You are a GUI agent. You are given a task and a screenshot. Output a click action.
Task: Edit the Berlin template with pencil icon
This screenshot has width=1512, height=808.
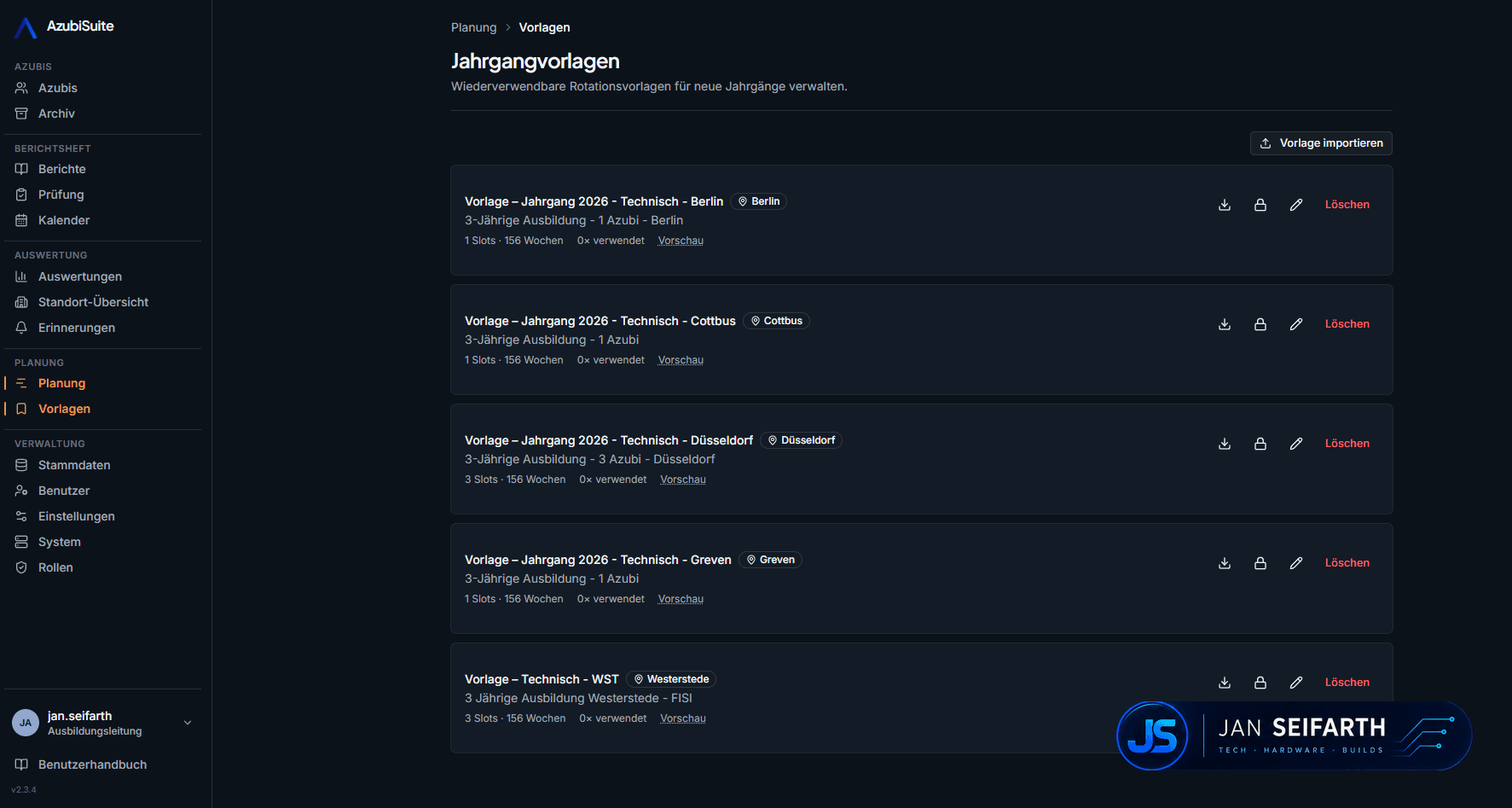pos(1296,205)
